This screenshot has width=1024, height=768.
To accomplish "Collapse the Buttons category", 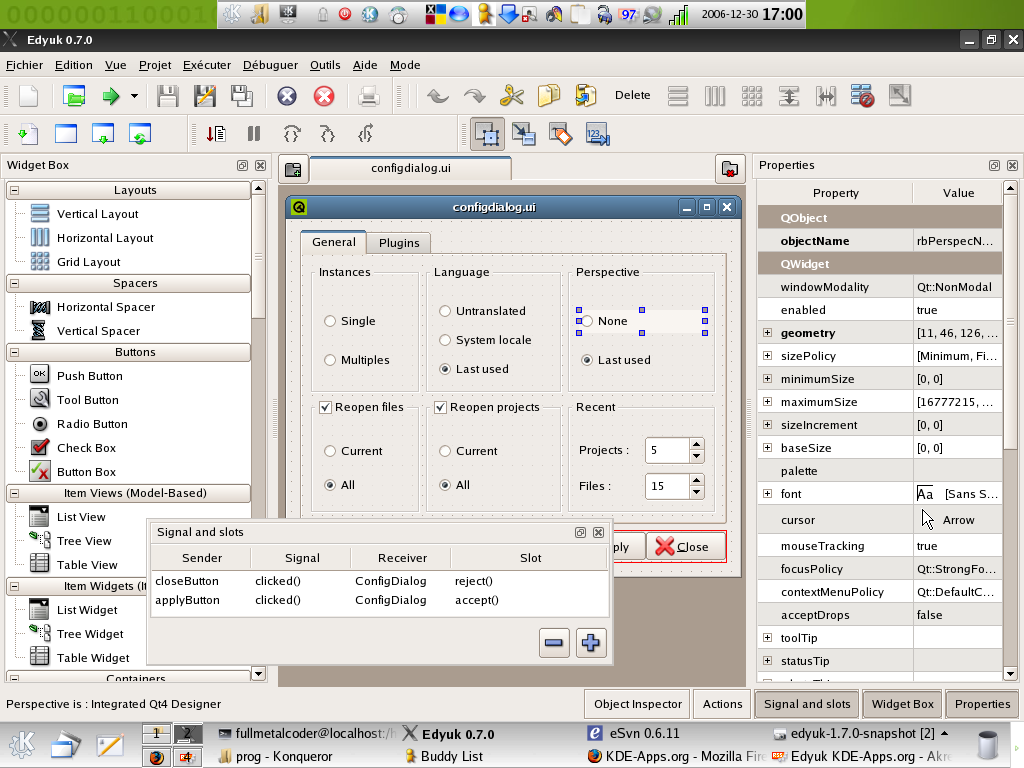I will (14, 352).
